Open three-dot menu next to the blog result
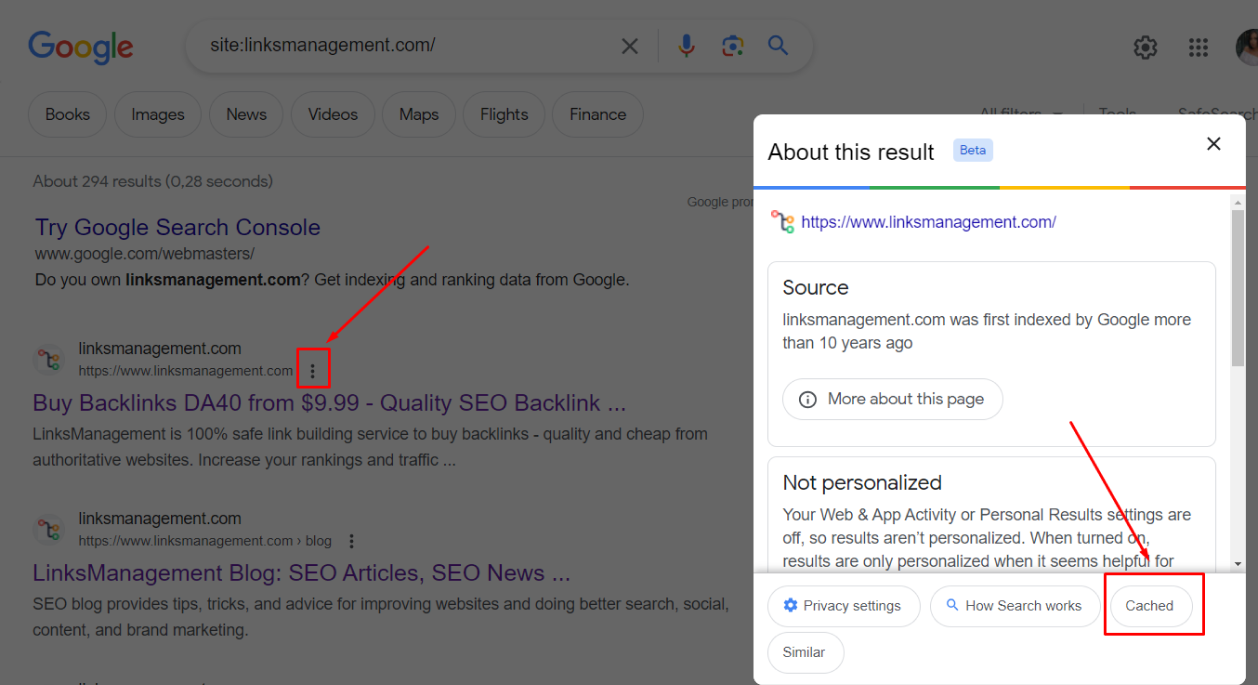Screen dimensions: 1258x685 pyautogui.click(x=351, y=541)
